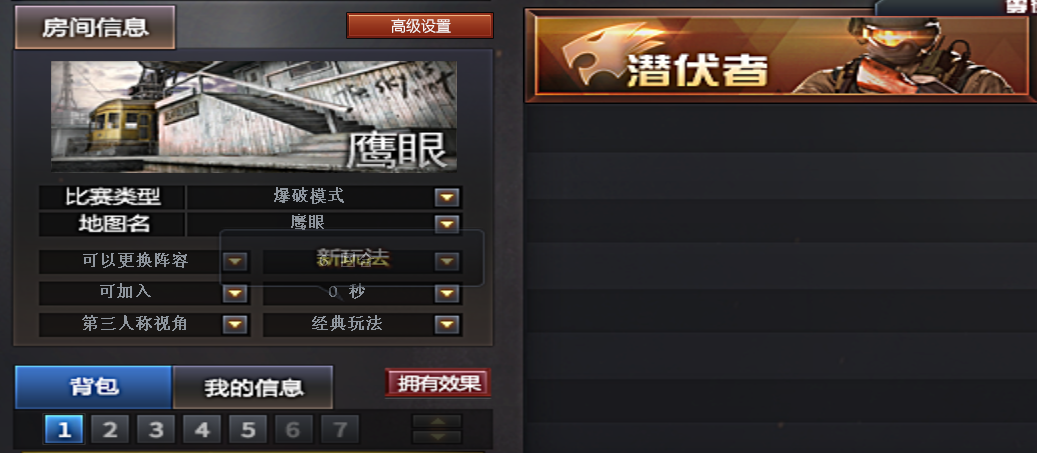
Task: Click the 鹰眼 map preview image
Action: pyautogui.click(x=254, y=116)
